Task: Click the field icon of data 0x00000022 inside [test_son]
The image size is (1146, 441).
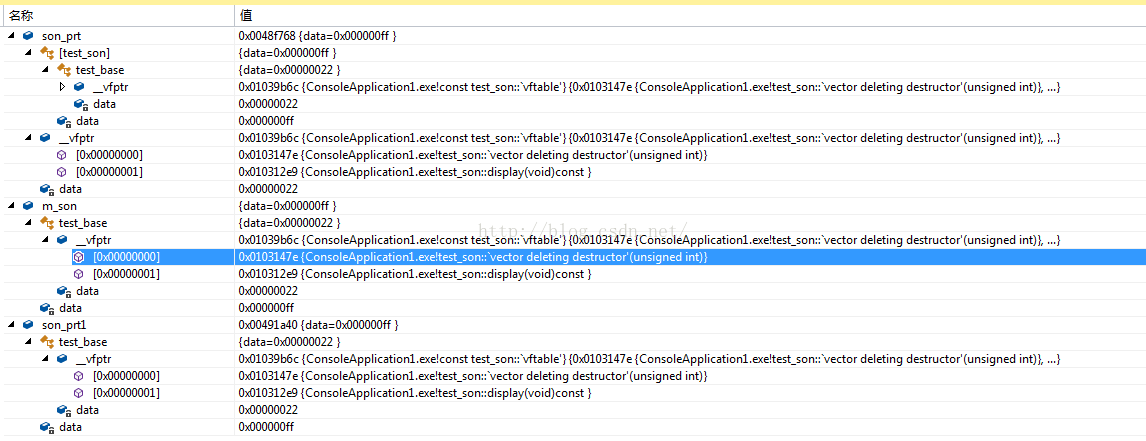Action: tap(81, 104)
